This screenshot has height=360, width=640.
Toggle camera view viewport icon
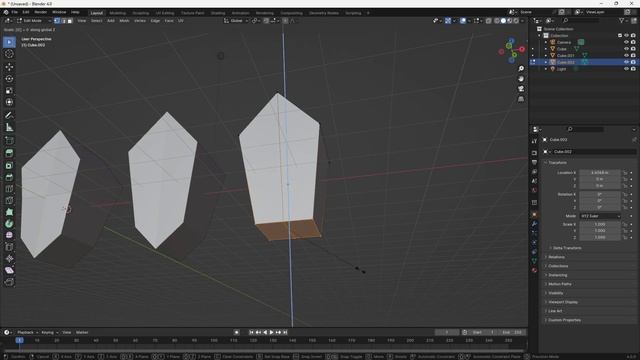521,89
